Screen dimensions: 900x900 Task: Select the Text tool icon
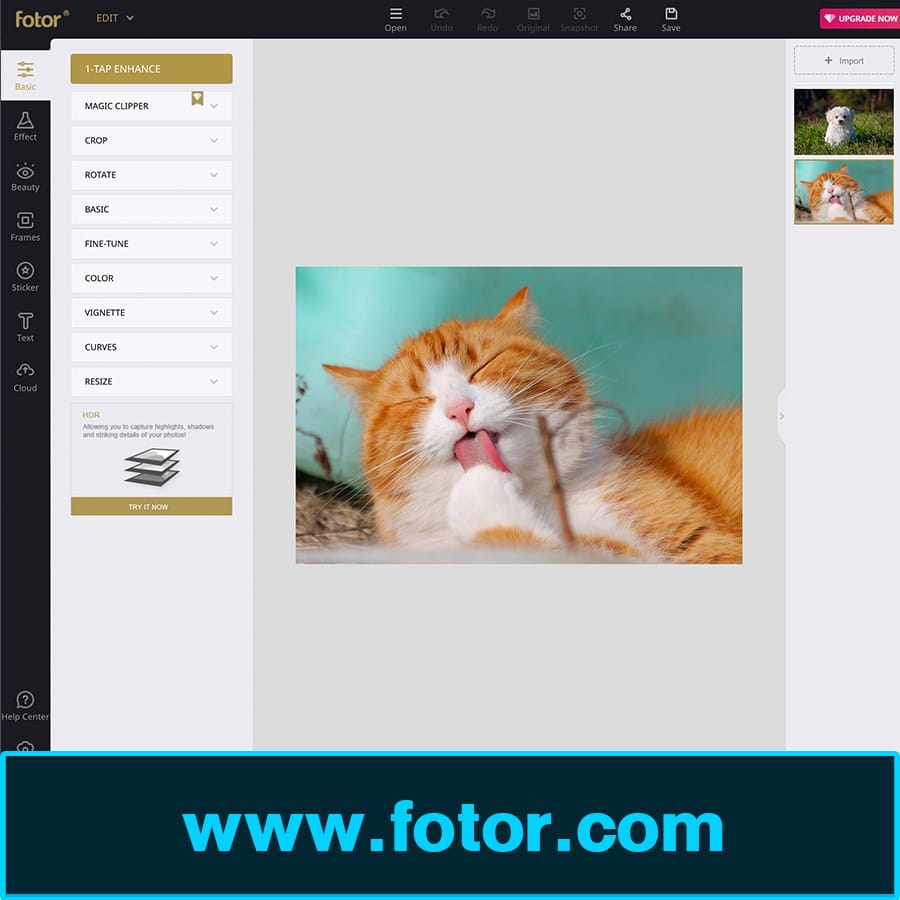click(25, 327)
